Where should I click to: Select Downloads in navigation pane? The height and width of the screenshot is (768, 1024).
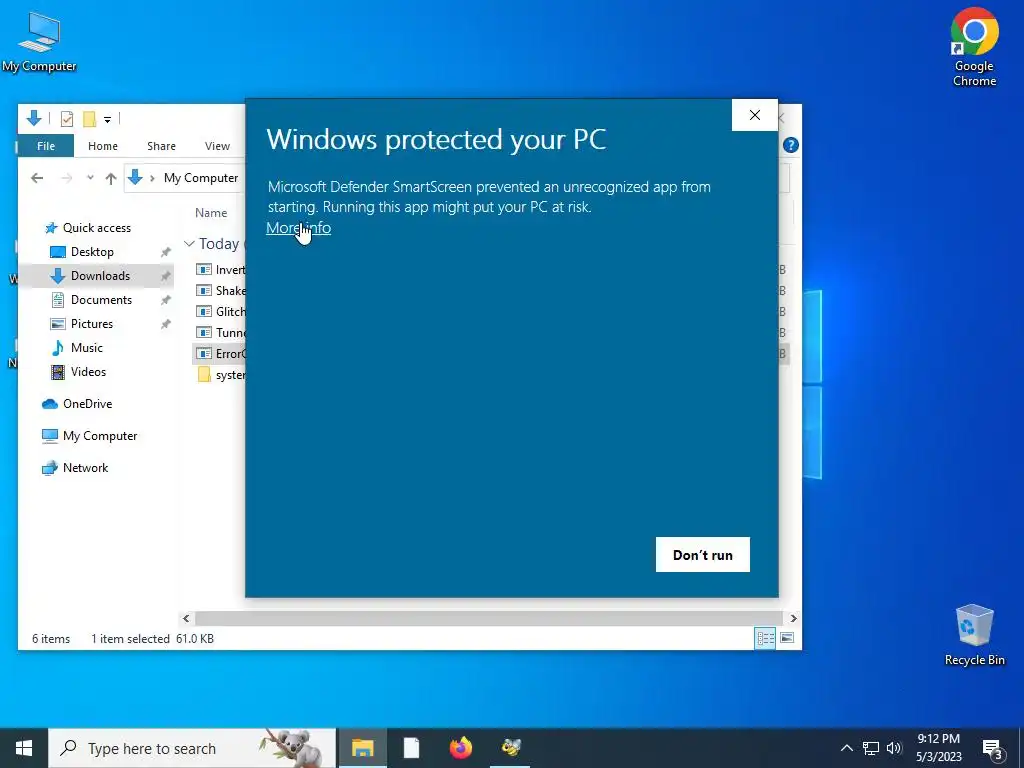coord(100,276)
